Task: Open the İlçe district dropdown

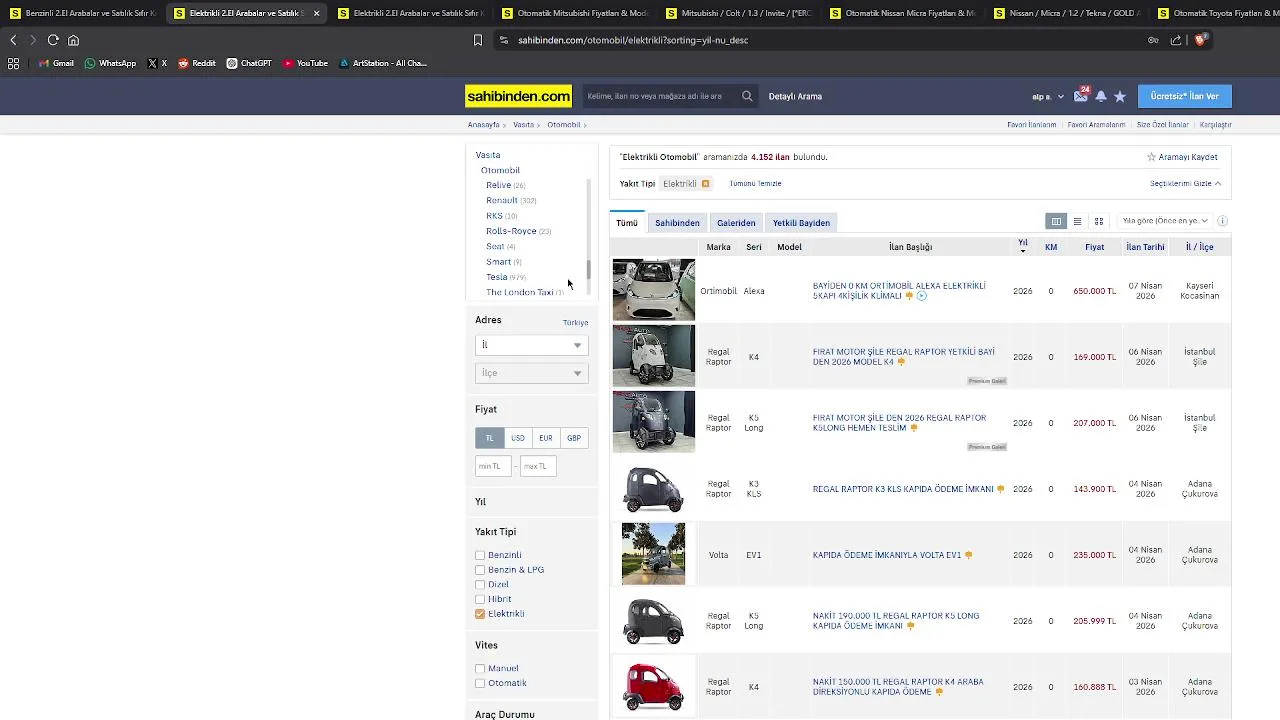Action: coord(531,373)
